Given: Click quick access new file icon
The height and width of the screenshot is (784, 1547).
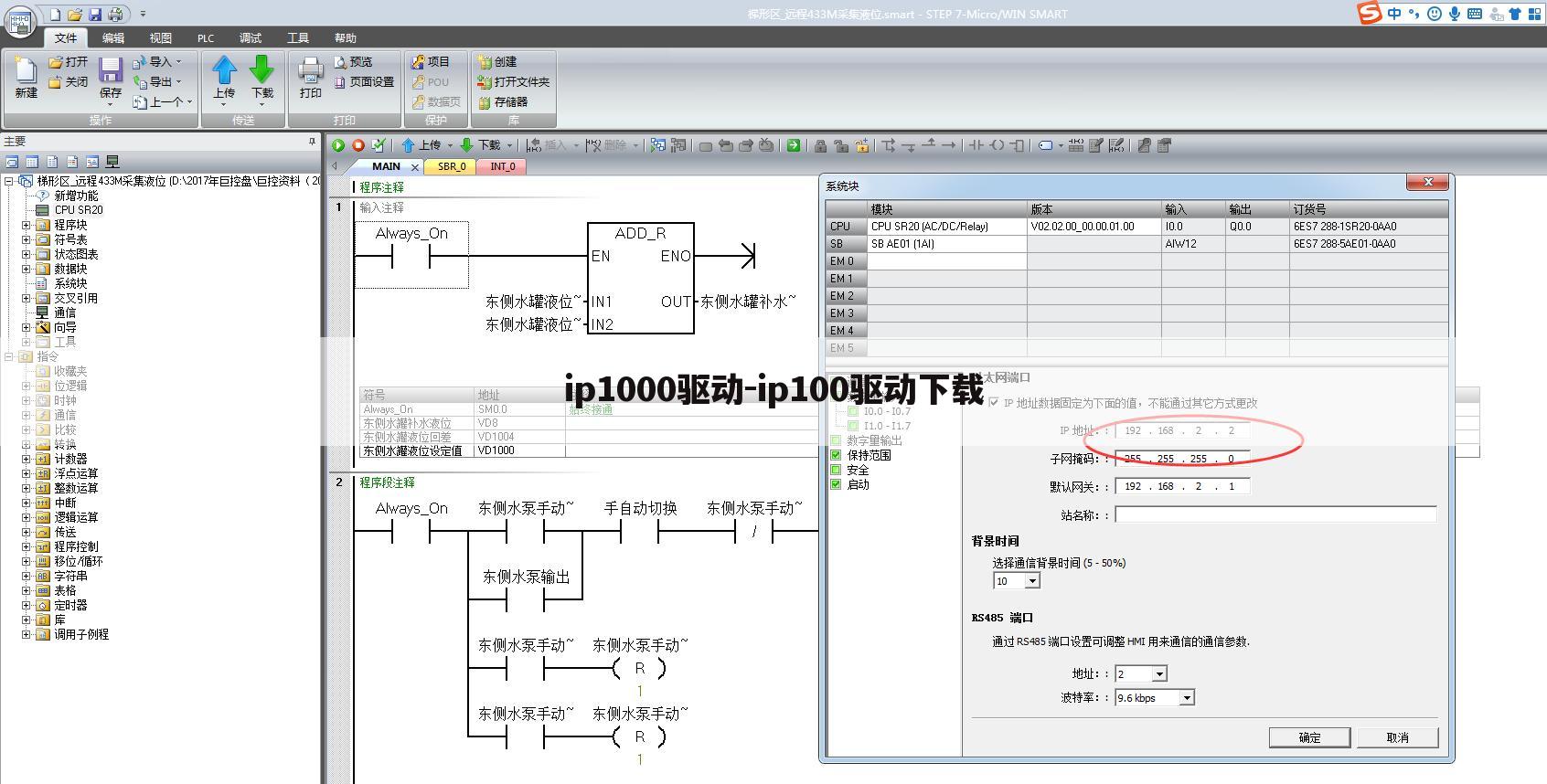Looking at the screenshot, I should [x=55, y=14].
